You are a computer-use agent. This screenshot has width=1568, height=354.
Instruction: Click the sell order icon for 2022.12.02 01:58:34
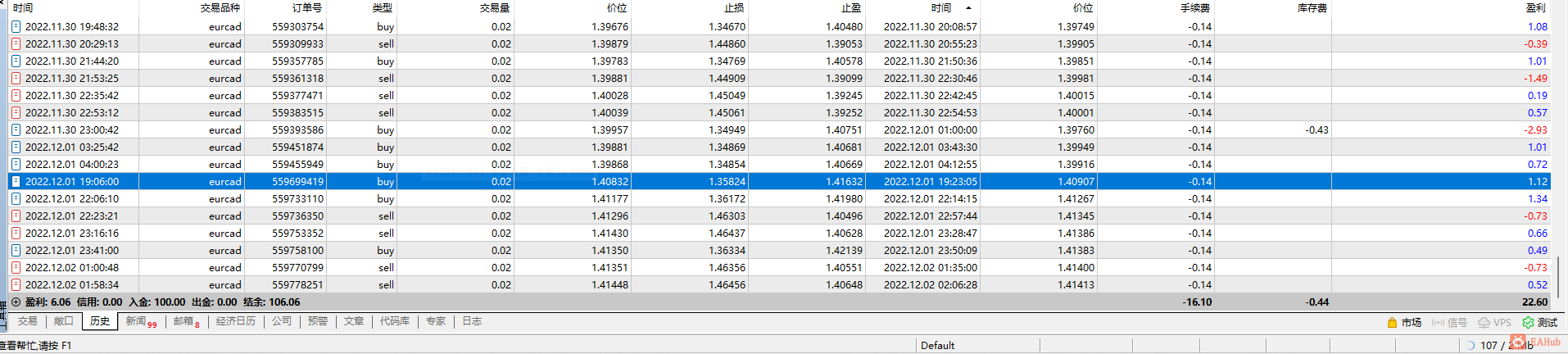tap(16, 284)
